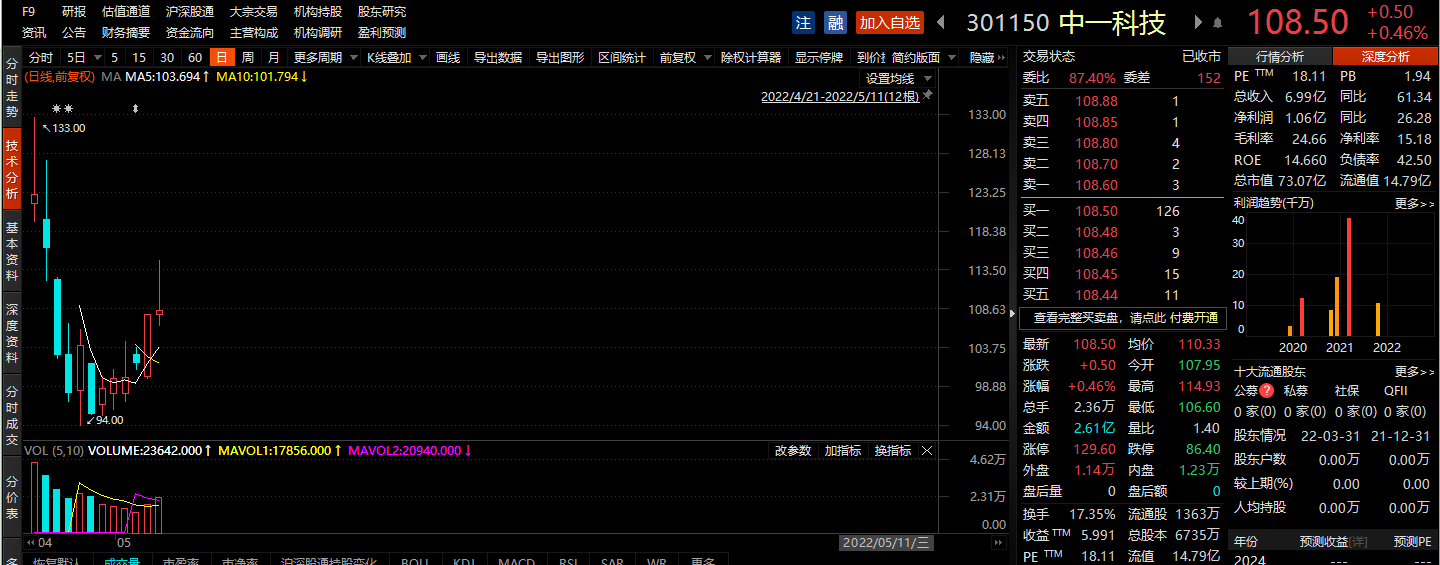1440x565 pixels.
Task: Click the 2022/4/21-2022/5/11 date range link
Action: coord(840,97)
